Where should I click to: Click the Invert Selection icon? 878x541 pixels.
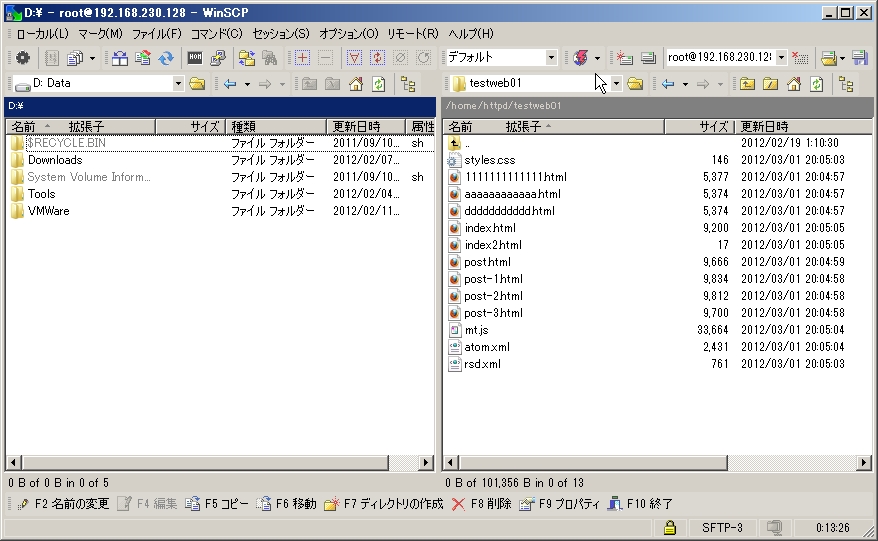click(377, 57)
